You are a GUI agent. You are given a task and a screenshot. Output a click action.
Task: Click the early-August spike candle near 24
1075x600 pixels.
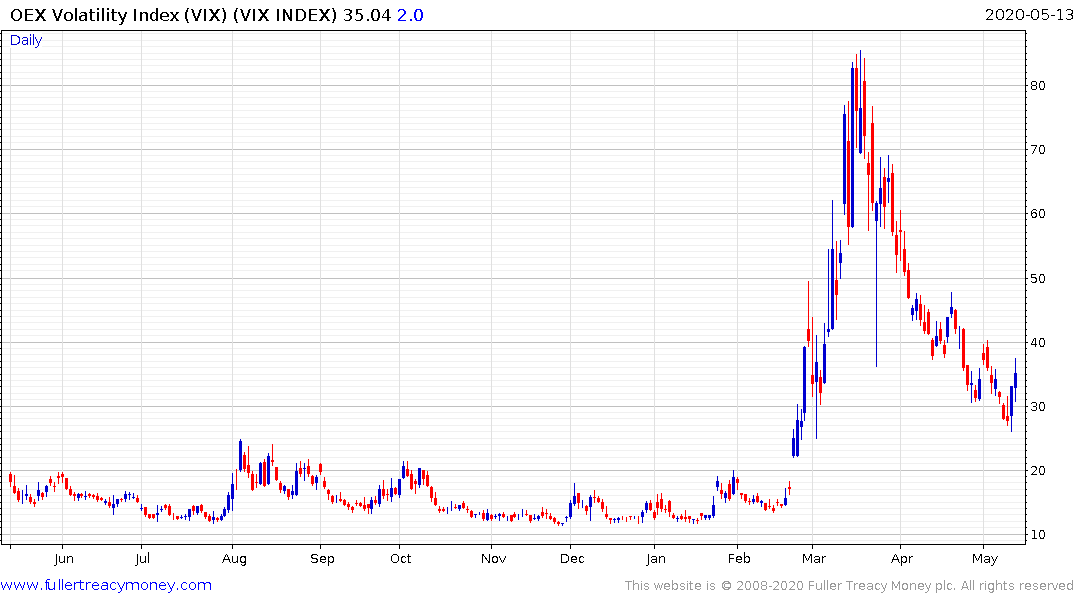[x=241, y=456]
